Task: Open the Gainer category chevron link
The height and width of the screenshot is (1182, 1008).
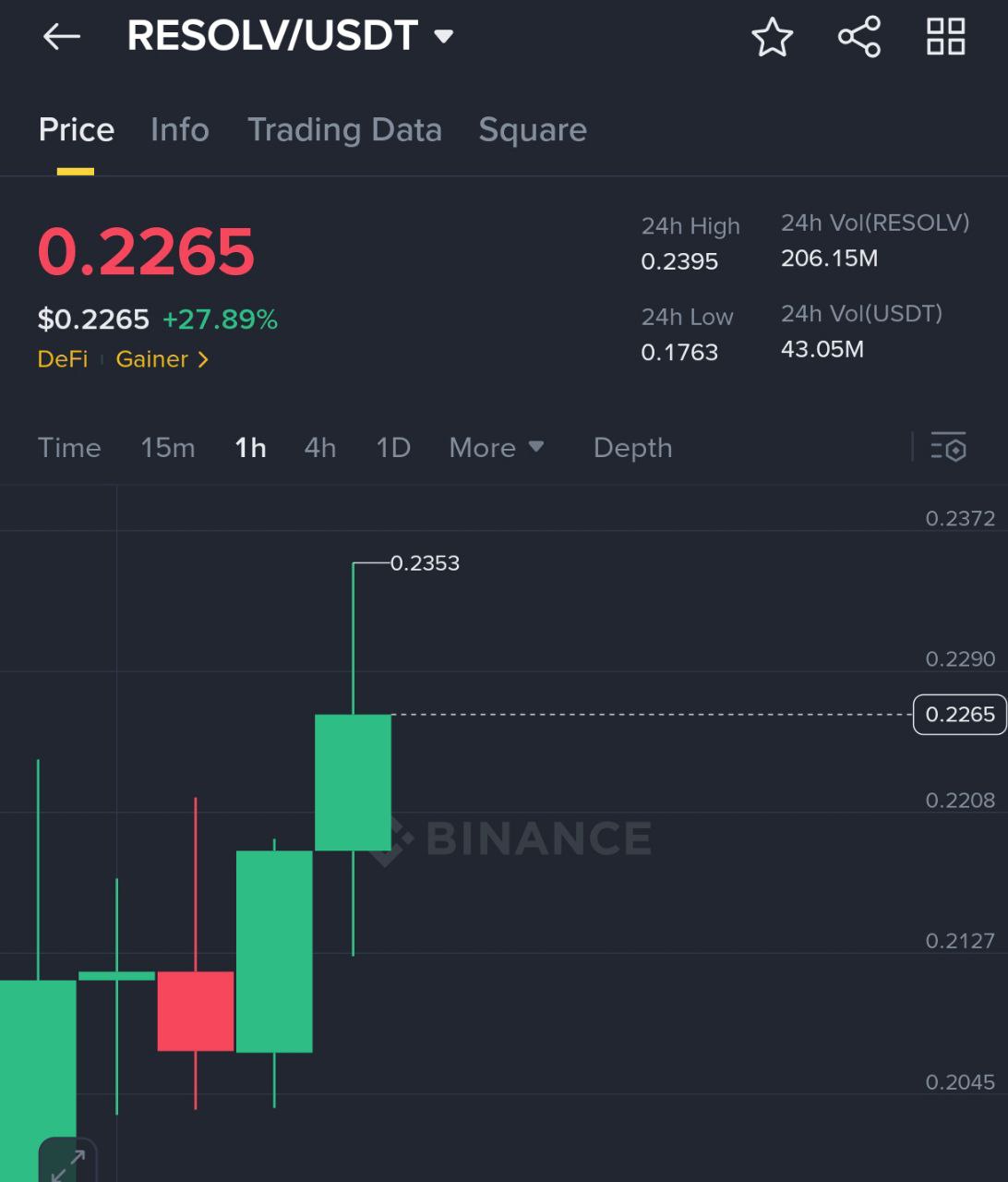Action: (162, 359)
